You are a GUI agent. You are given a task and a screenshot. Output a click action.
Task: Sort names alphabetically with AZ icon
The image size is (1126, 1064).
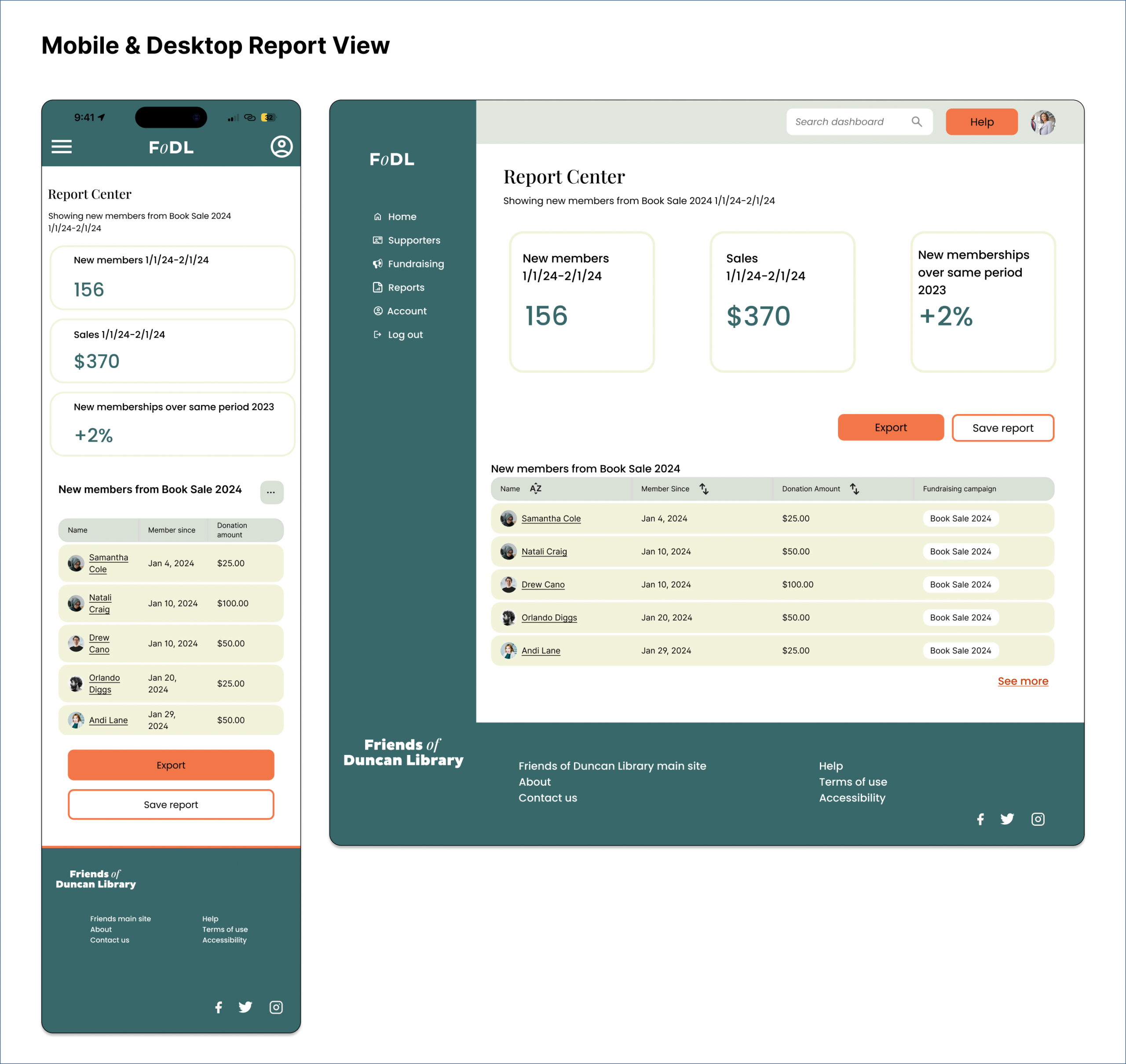point(535,488)
